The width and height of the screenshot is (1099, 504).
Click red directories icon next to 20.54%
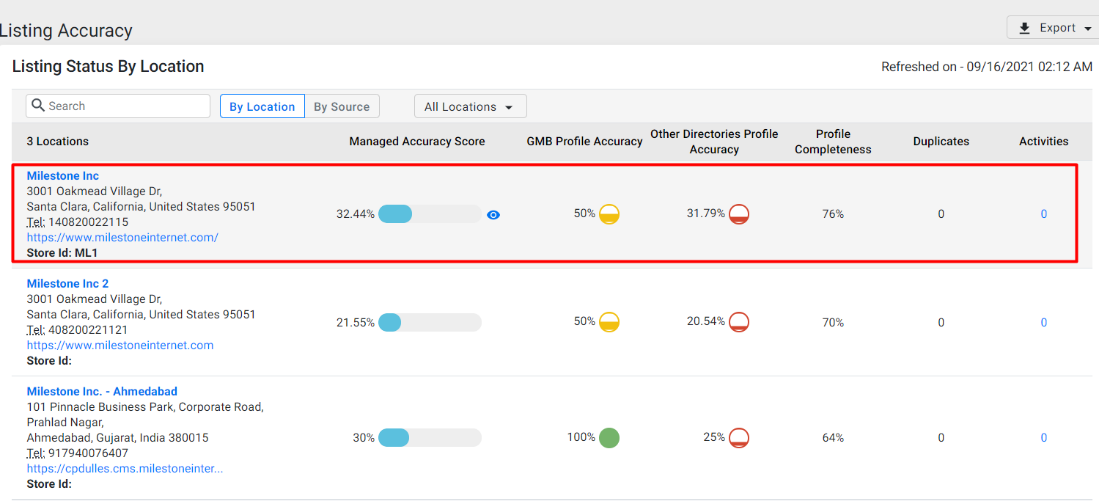tap(739, 322)
